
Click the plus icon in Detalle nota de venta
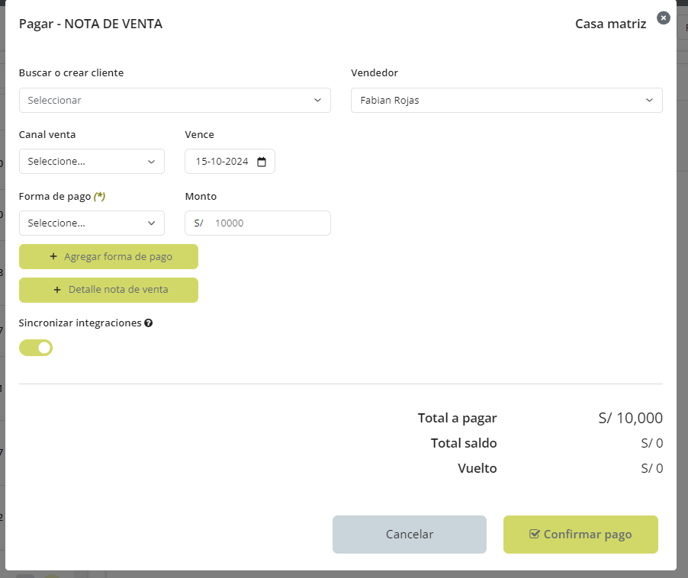57,290
